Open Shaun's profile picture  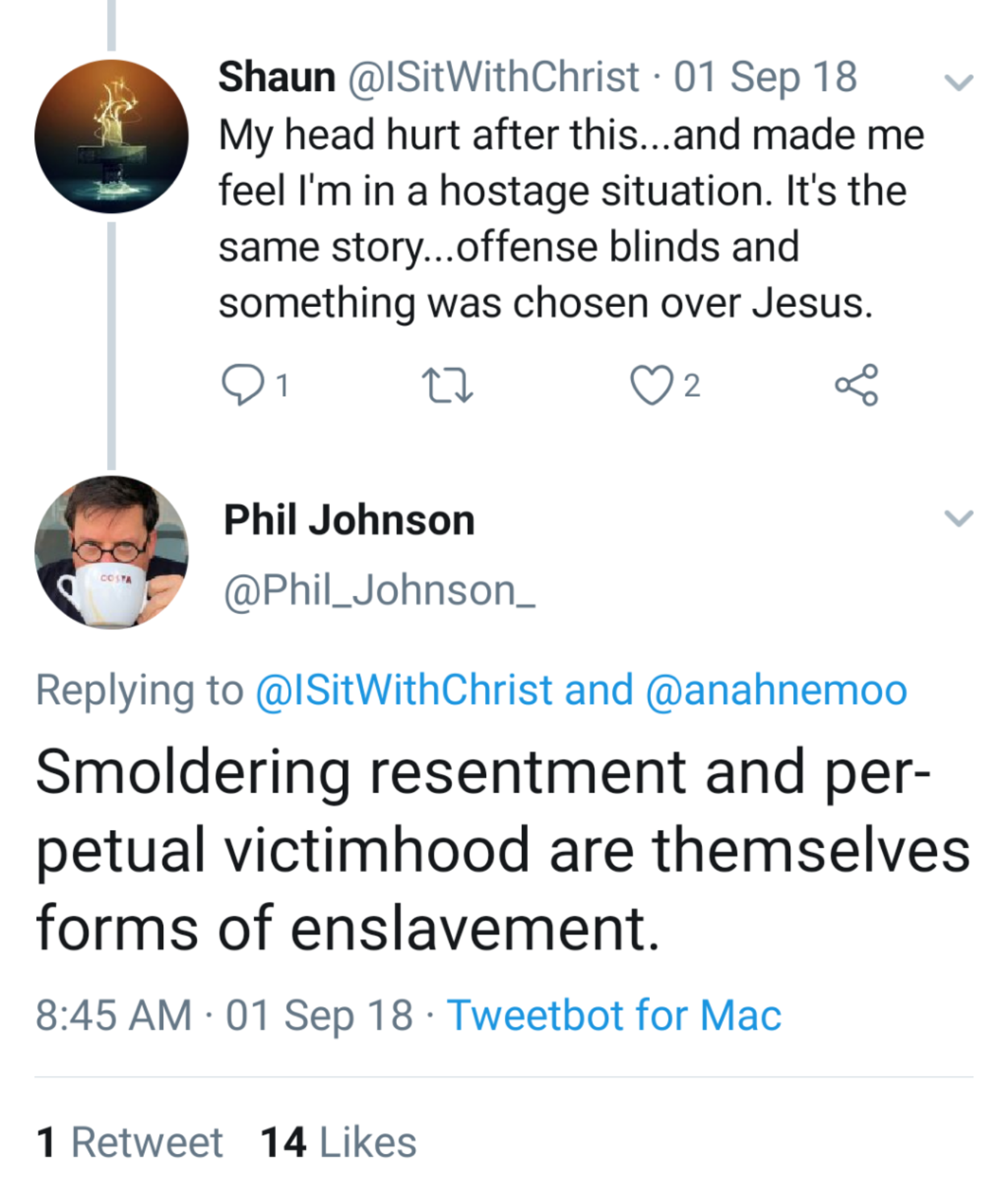(x=112, y=136)
